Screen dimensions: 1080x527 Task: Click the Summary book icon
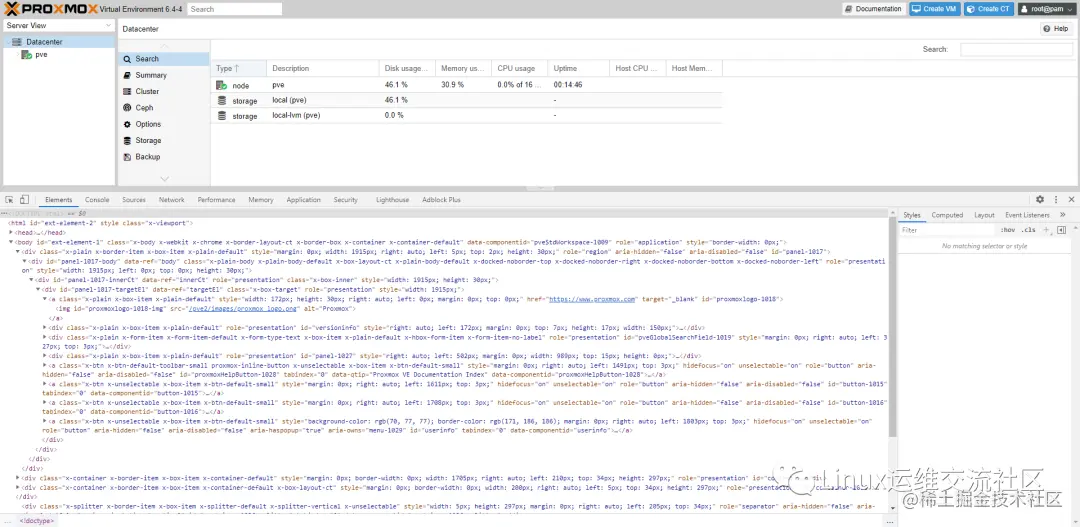127,75
